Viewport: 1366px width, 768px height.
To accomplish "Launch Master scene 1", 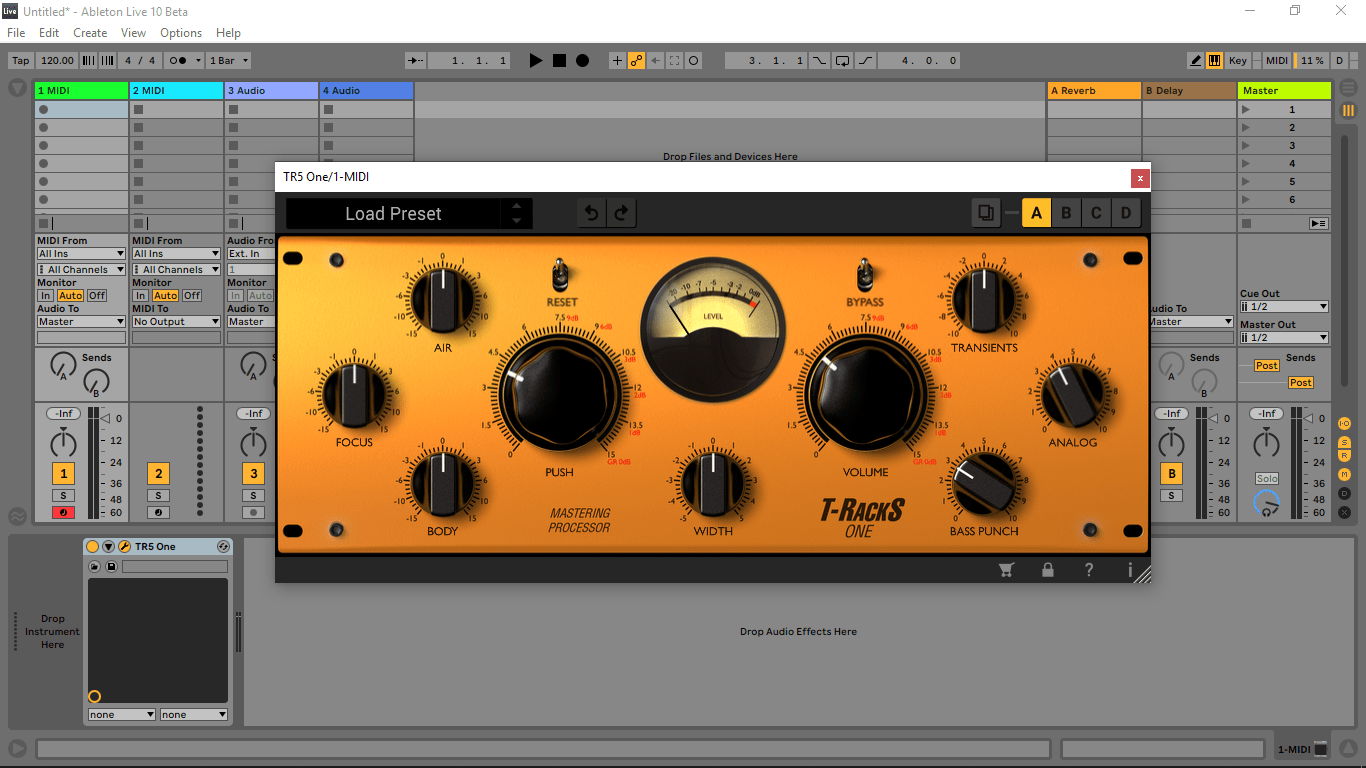I will [x=1245, y=110].
